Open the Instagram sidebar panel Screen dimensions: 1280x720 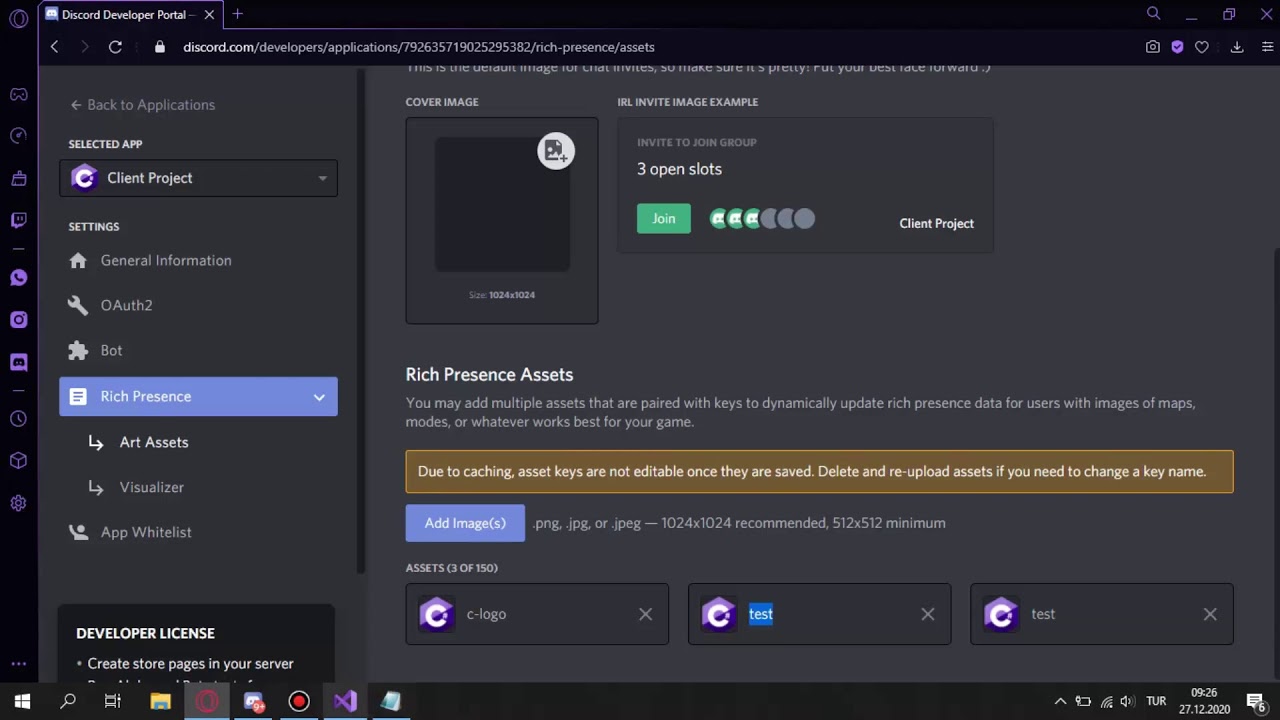click(x=18, y=320)
